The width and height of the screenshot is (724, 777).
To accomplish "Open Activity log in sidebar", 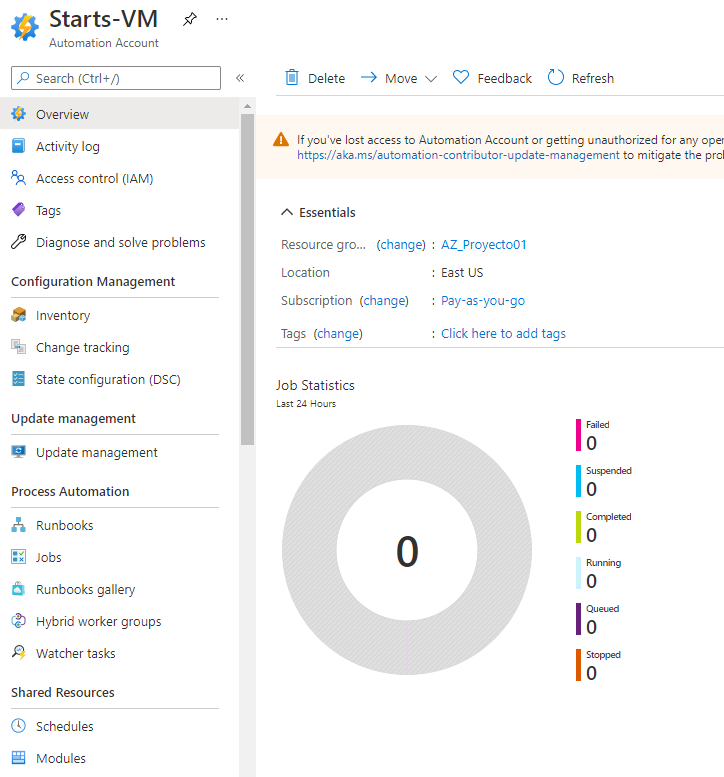I will [x=68, y=146].
